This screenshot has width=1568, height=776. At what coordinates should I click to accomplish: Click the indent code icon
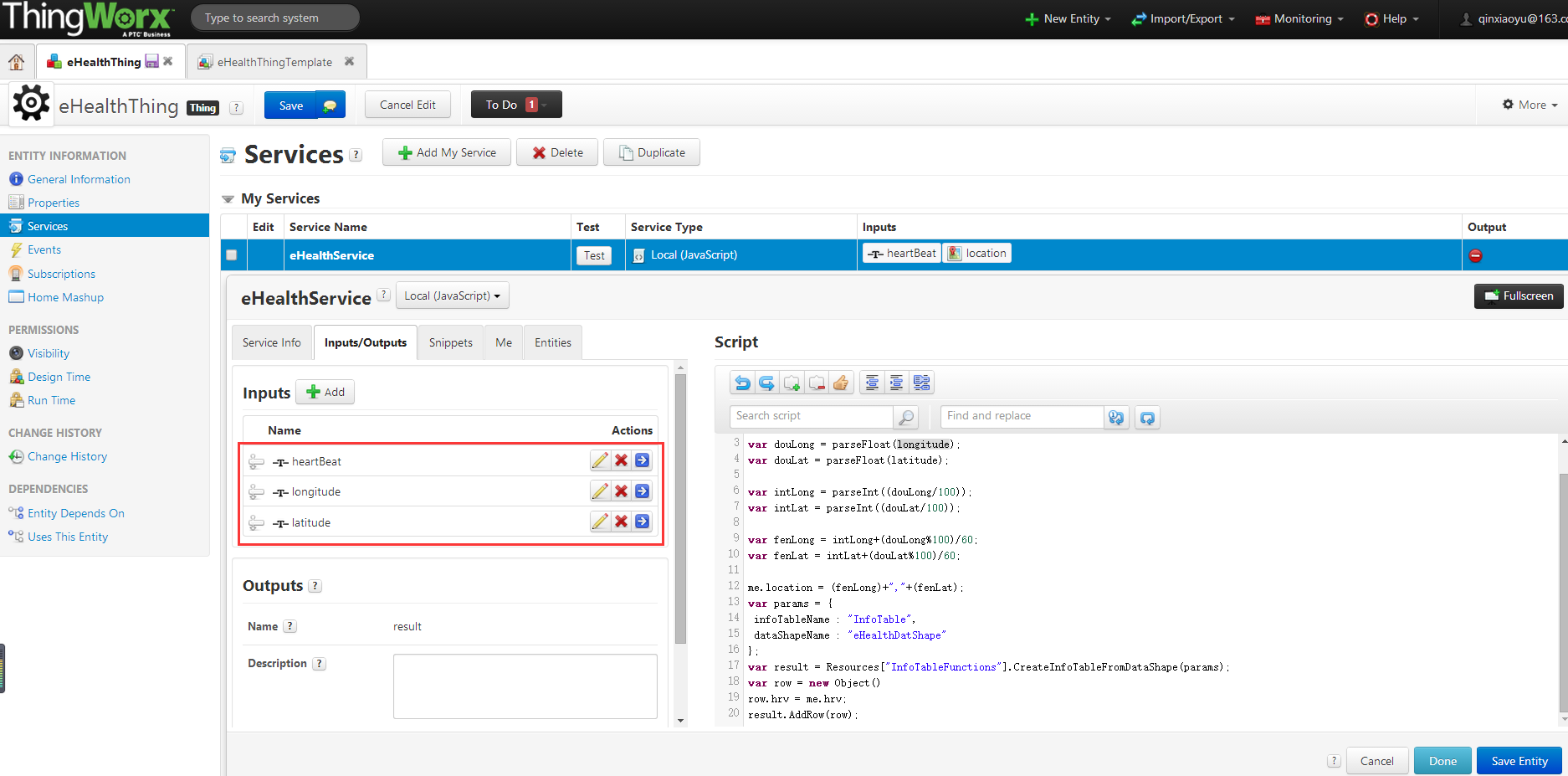tap(896, 383)
